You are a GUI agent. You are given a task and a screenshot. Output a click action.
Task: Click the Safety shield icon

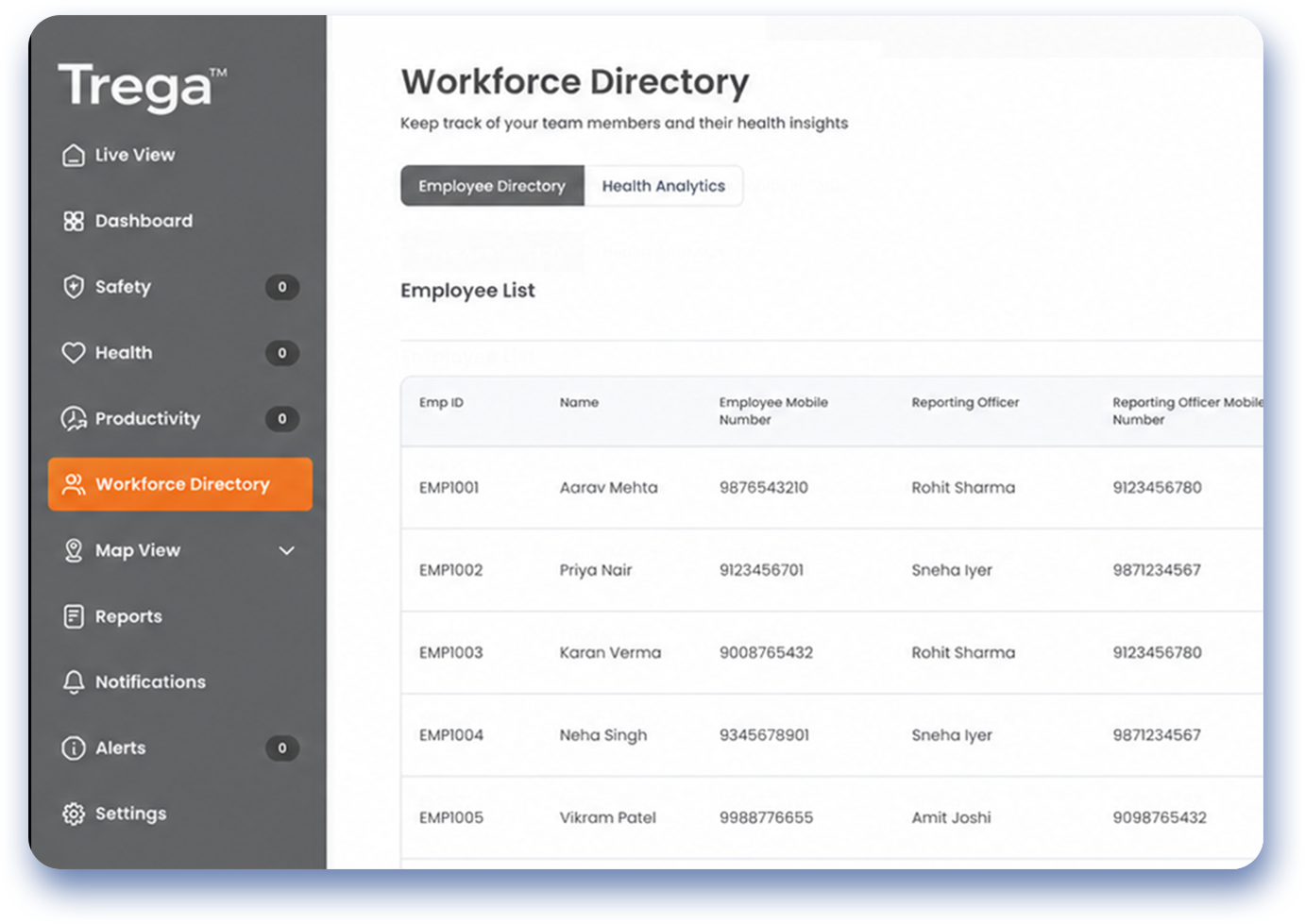click(x=74, y=287)
